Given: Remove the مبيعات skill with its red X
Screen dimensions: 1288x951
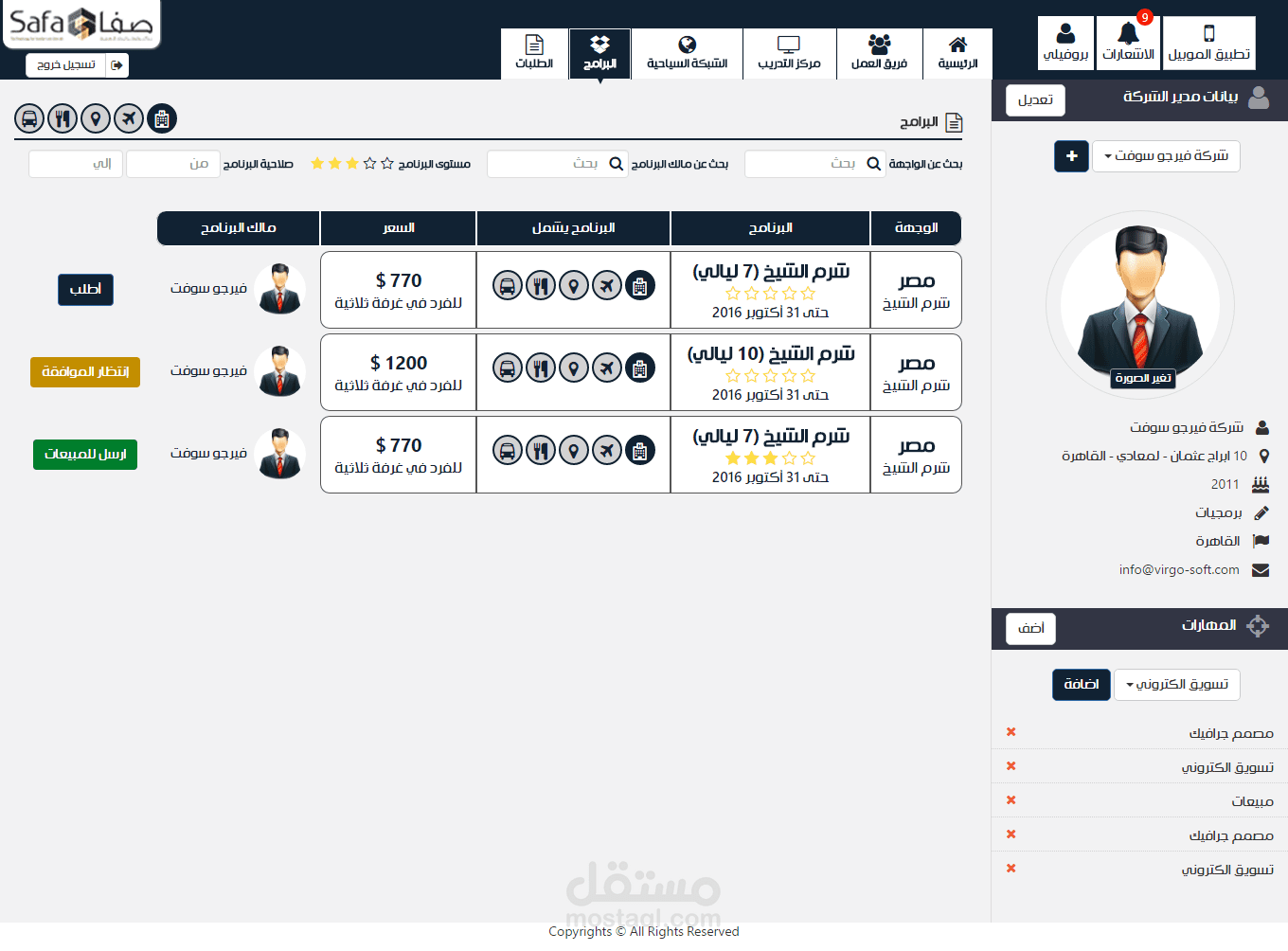Looking at the screenshot, I should [x=1011, y=800].
